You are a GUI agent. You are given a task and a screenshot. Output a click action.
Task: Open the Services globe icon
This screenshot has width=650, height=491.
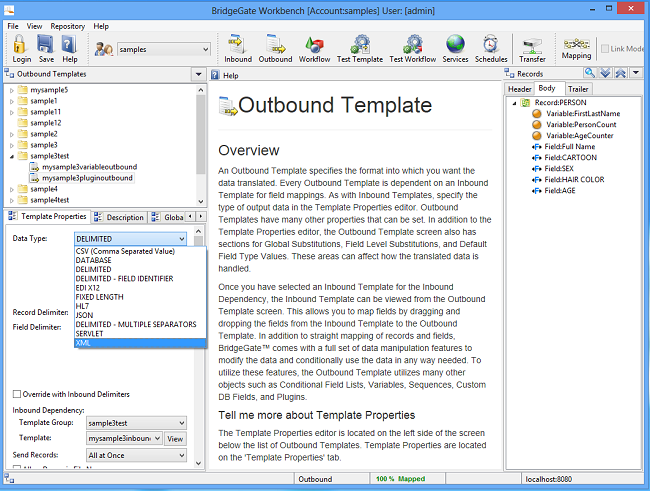(x=455, y=44)
